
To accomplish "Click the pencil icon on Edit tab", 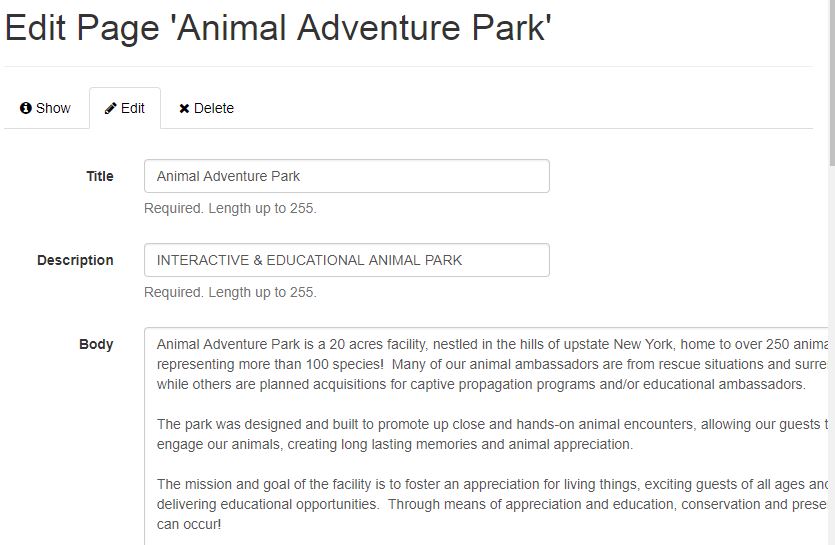I will [x=110, y=108].
